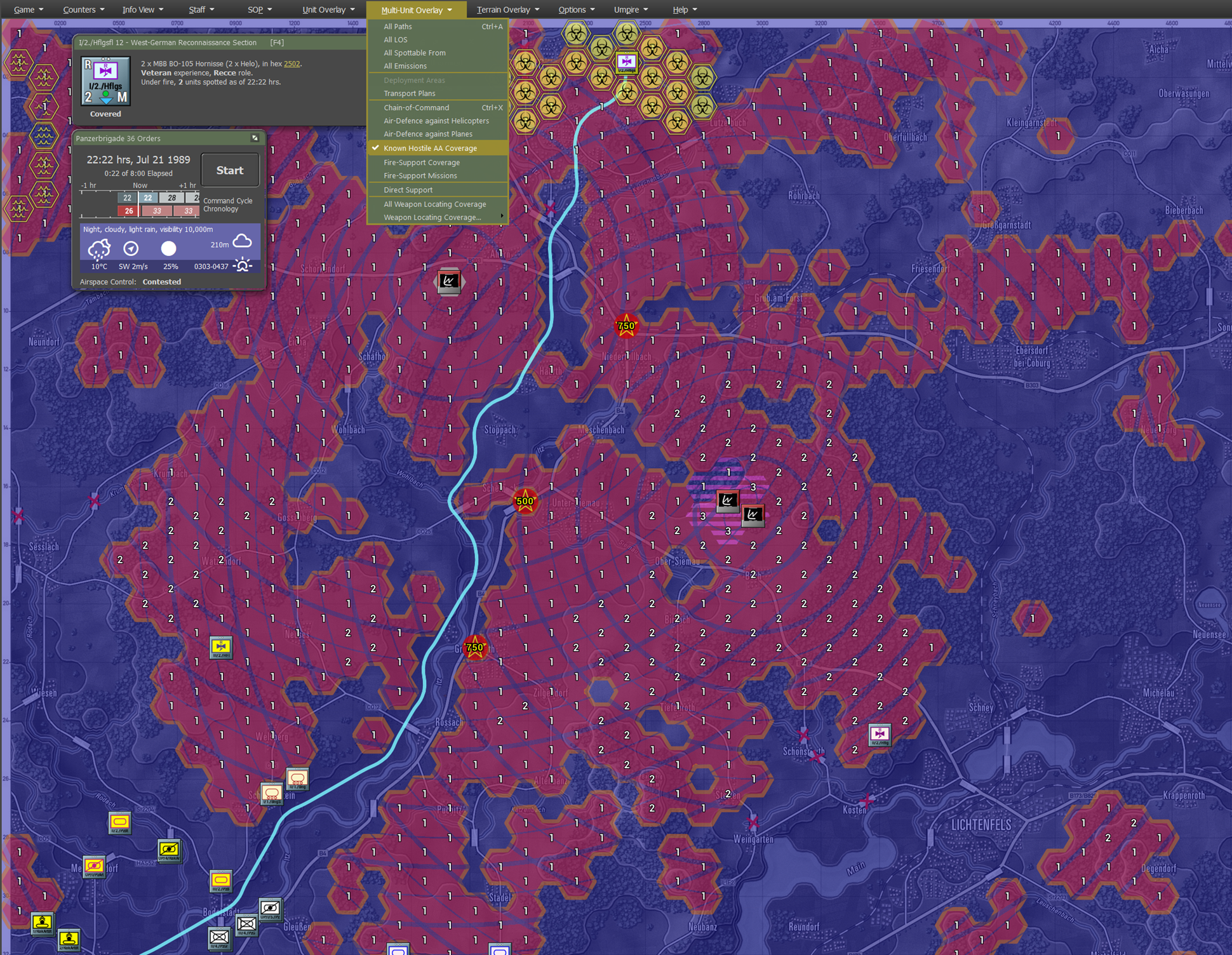This screenshot has width=1232, height=955.
Task: Uncheck Known Hostile AA Coverage overlay
Action: point(430,148)
